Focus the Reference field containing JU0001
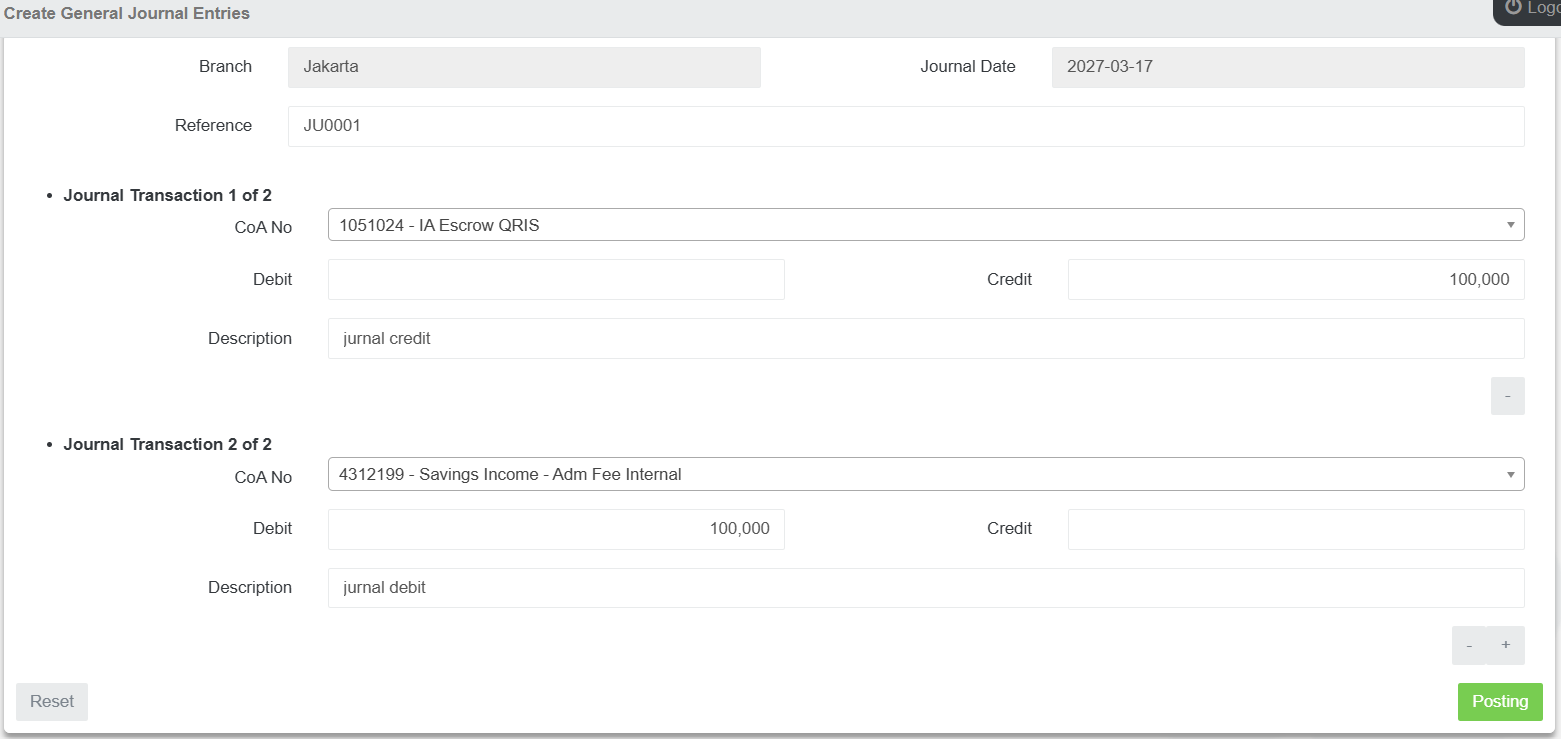 coord(905,126)
